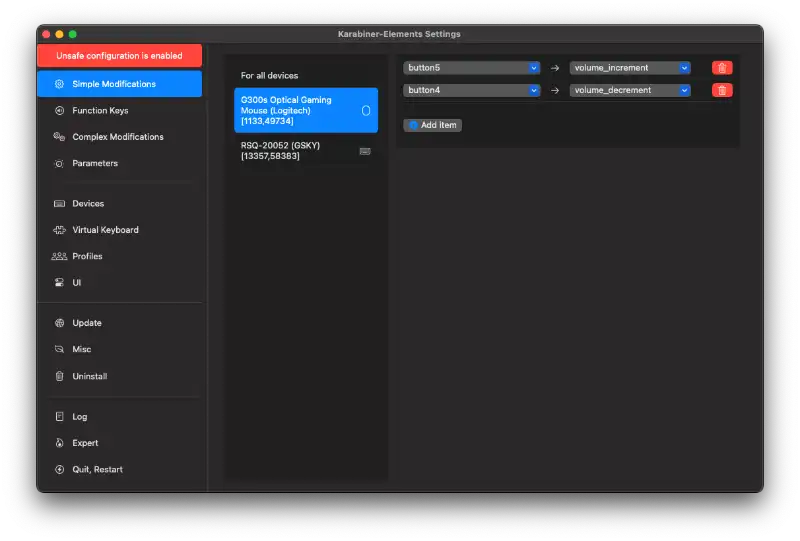Open the volume_increment target dropdown
Screen dimensions: 800x541
[x=630, y=68]
